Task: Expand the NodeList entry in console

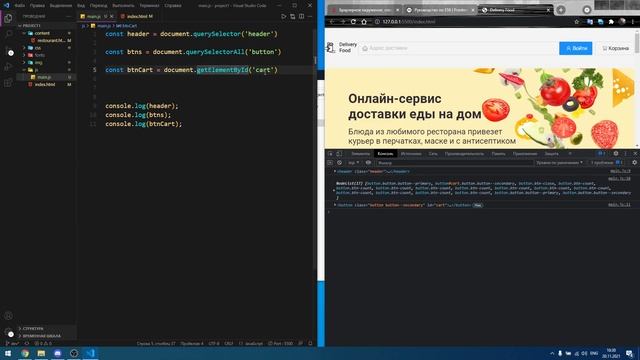Action: [334, 190]
